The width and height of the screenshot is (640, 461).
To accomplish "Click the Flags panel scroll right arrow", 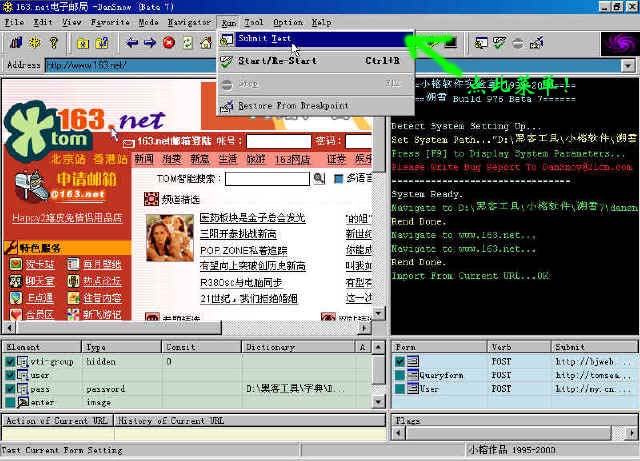I will coord(631,433).
